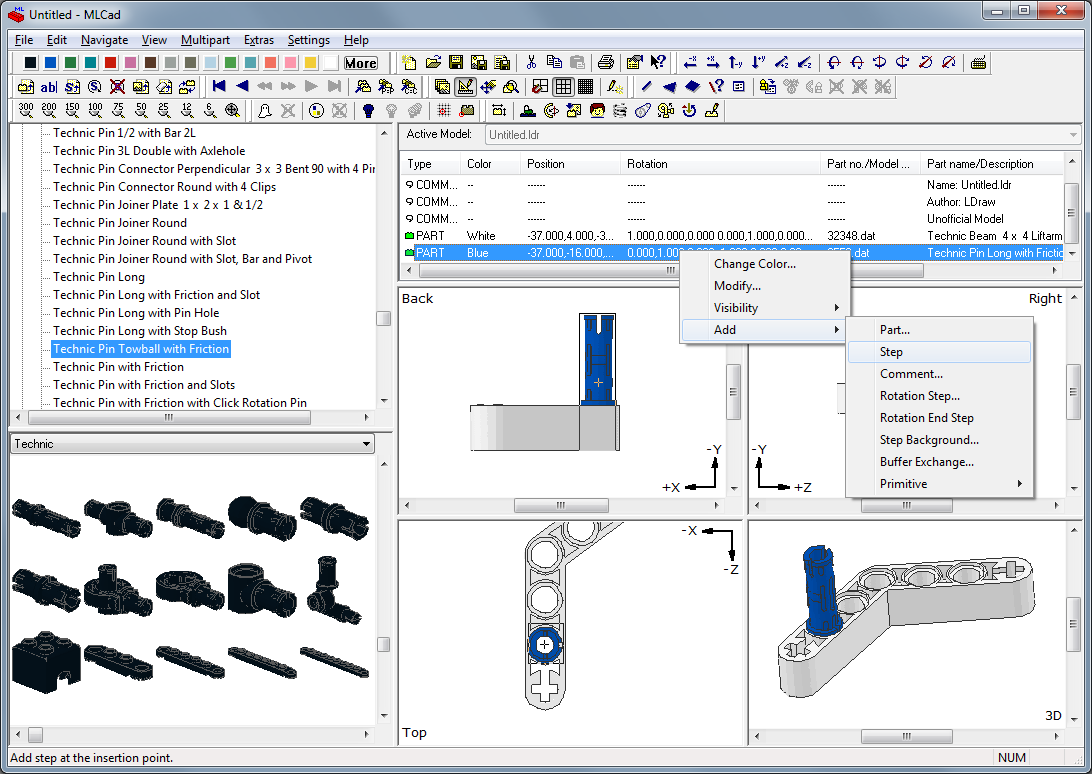This screenshot has width=1092, height=774.
Task: Move part along positive Z diagonal arrow icon
Action: point(782,63)
